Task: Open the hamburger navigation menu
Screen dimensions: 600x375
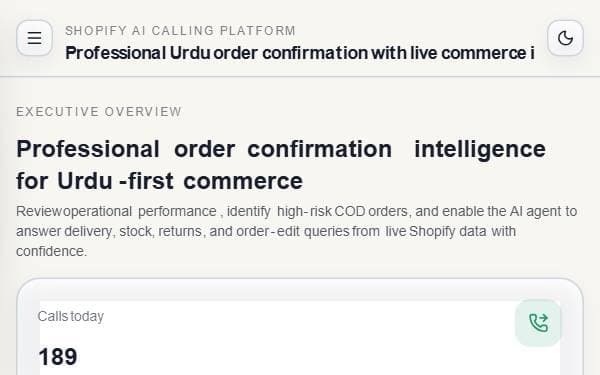Action: click(x=34, y=38)
